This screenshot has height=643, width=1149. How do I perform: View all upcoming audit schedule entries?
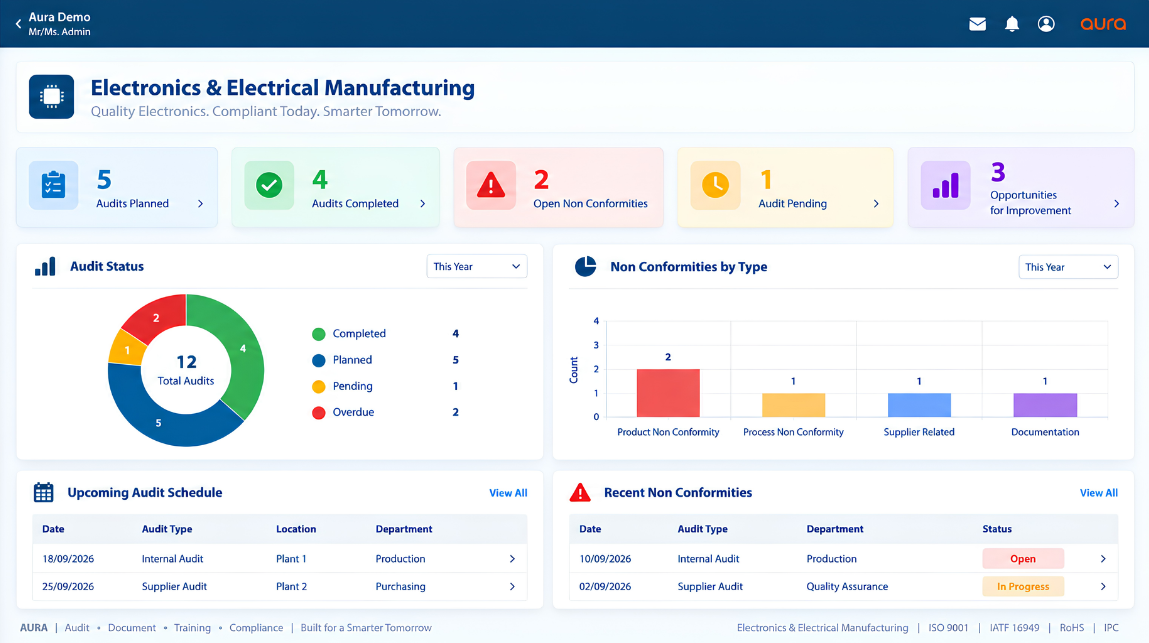click(x=508, y=493)
